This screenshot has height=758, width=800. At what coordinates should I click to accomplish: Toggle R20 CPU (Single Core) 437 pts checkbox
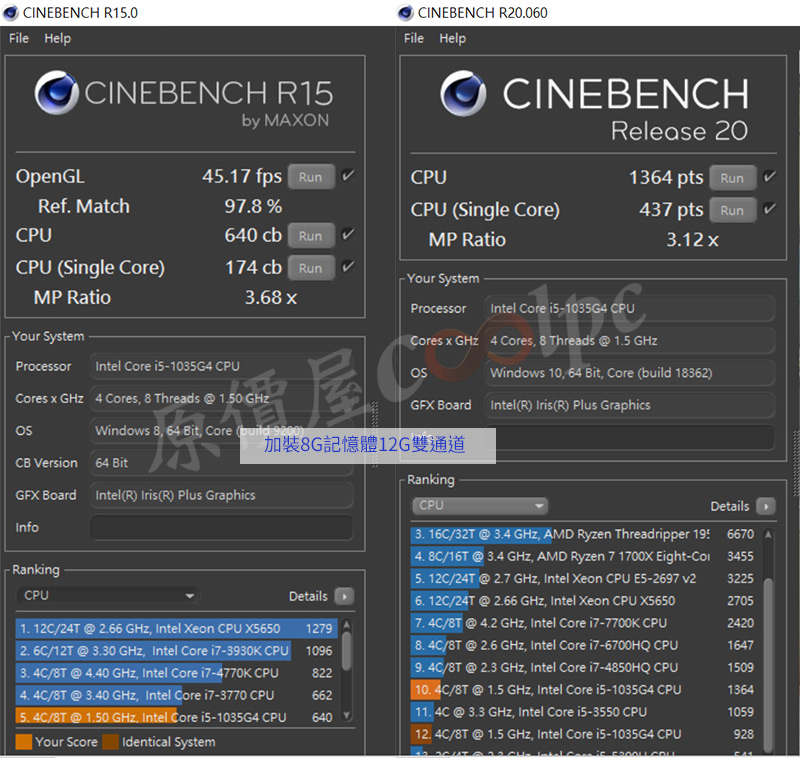point(769,209)
